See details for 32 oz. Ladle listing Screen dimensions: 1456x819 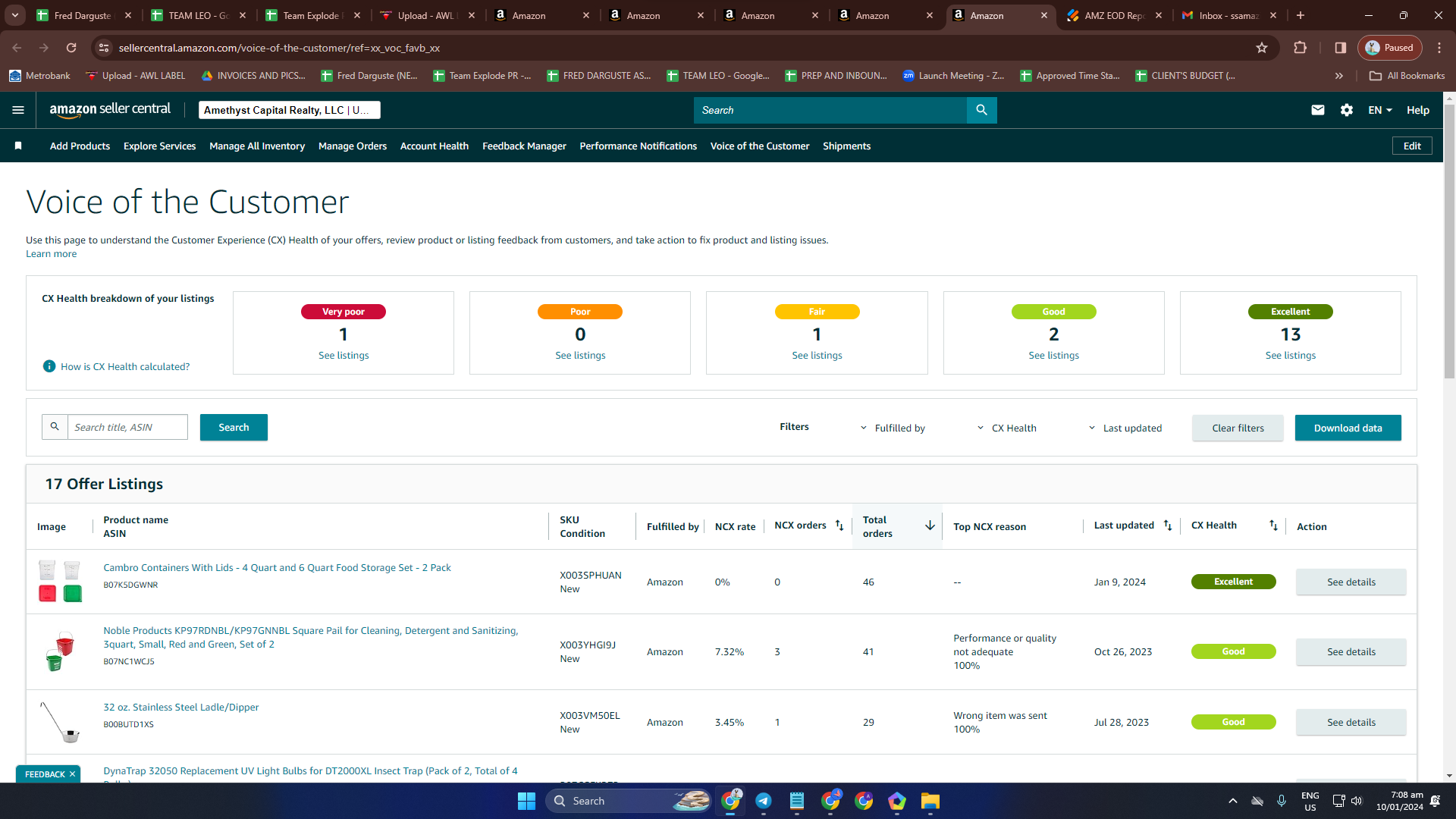coord(1351,722)
